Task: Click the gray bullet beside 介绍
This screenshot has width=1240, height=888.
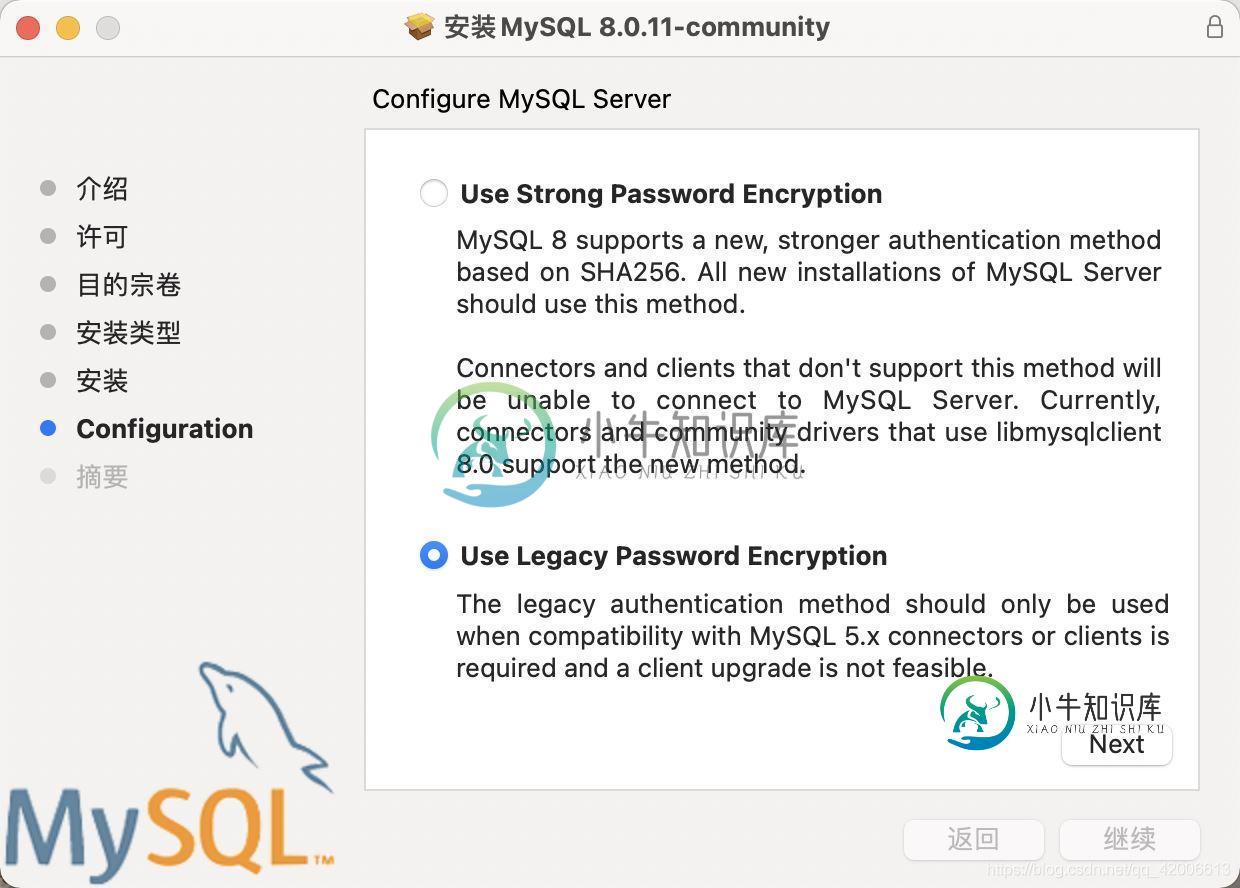Action: [x=48, y=188]
